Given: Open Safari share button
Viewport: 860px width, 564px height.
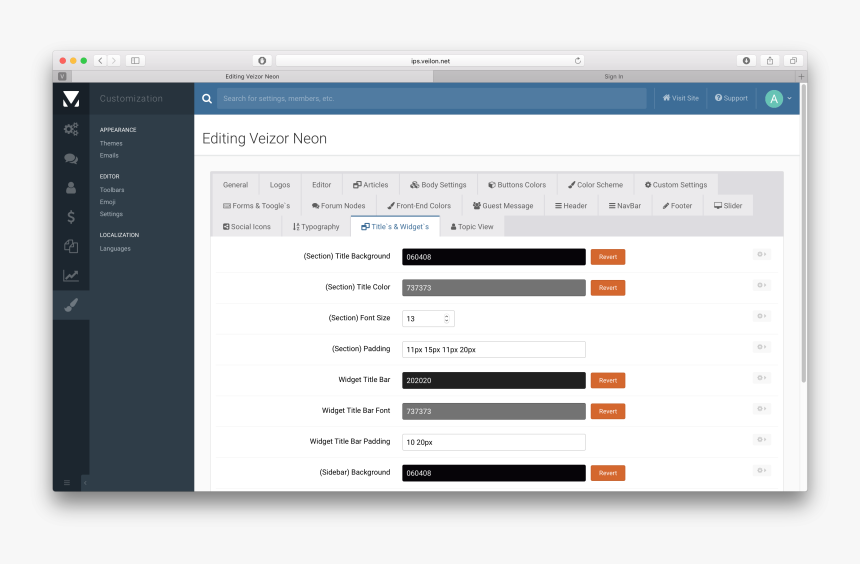Looking at the screenshot, I should point(770,60).
